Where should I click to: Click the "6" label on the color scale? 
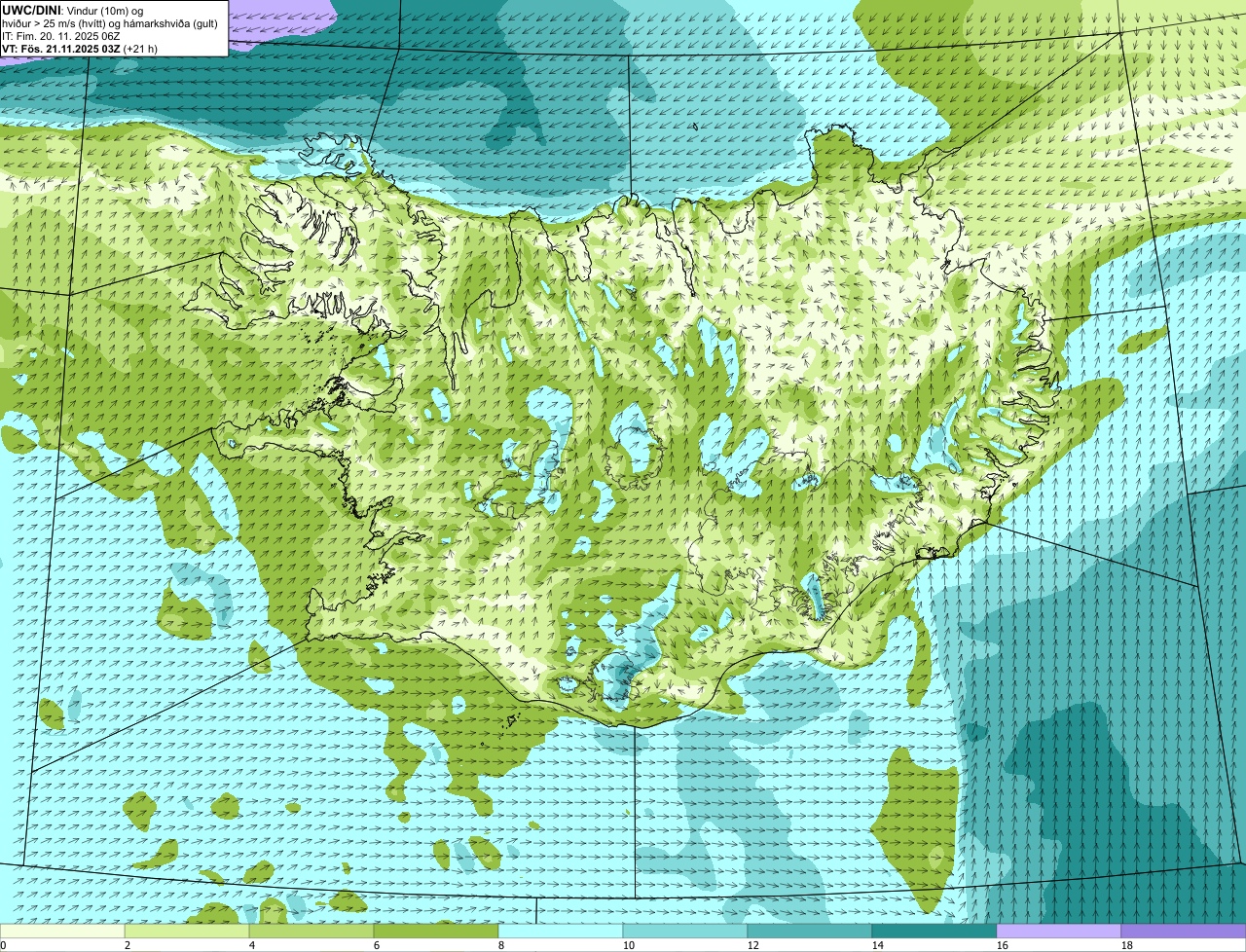coord(377,945)
